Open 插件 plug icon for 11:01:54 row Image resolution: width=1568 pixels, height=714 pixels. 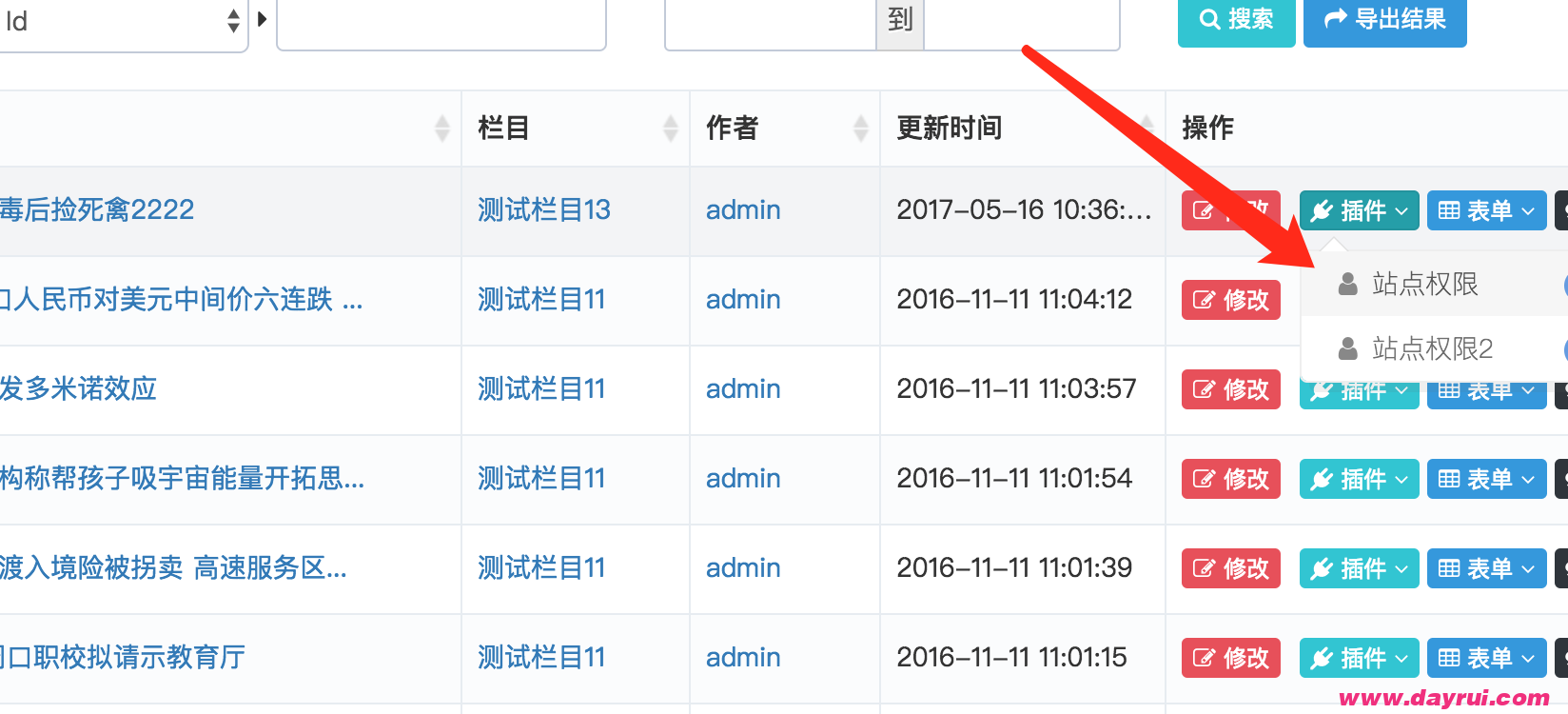click(1321, 479)
